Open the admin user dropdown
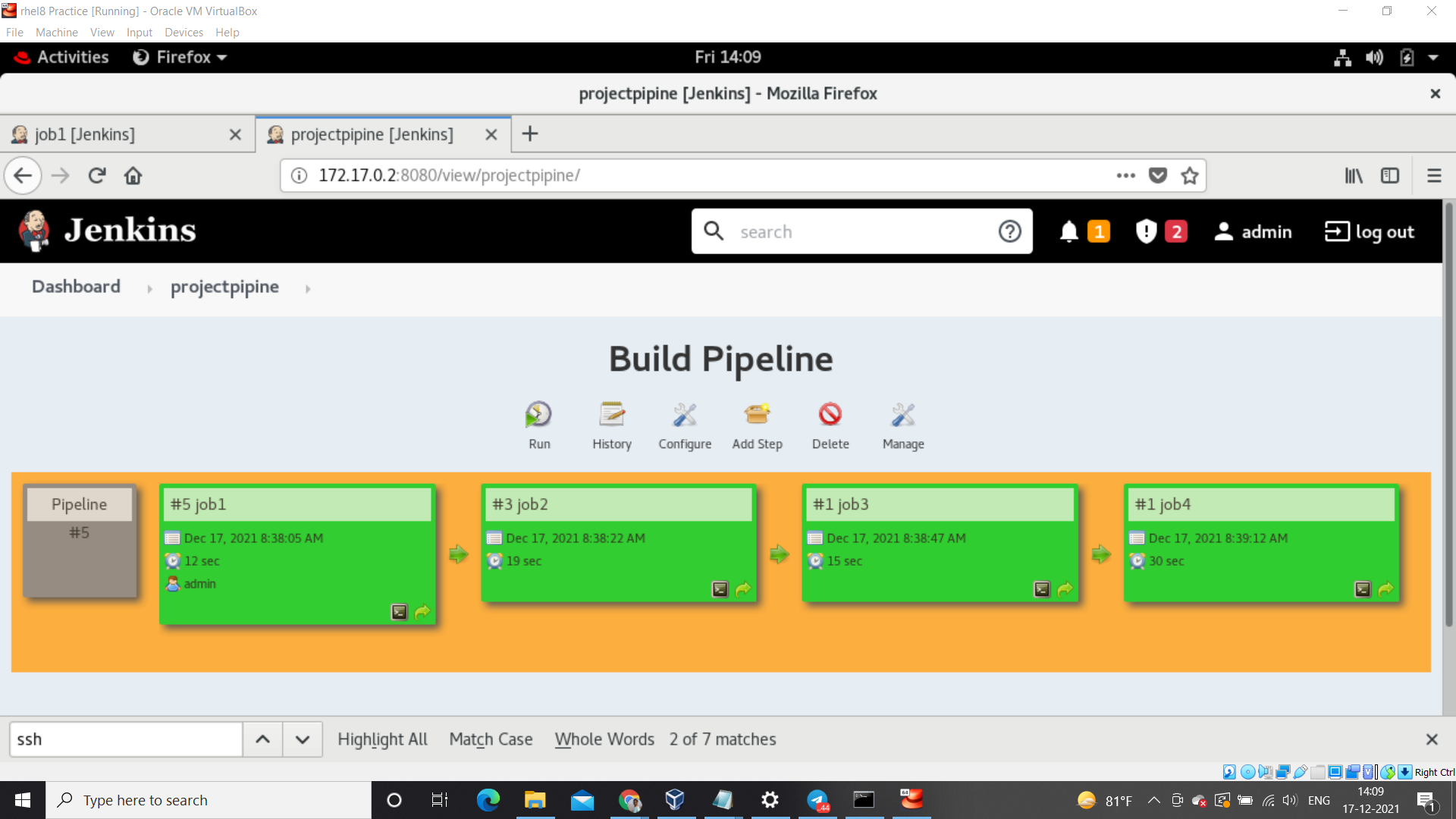The image size is (1456, 819). pyautogui.click(x=1253, y=231)
